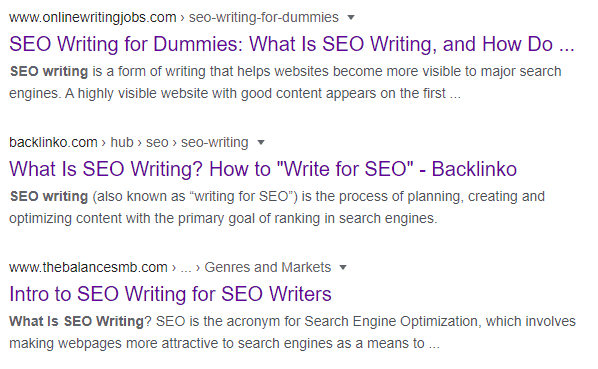The height and width of the screenshot is (369, 598).
Task: Click the backlinko.com domain text
Action: point(53,143)
